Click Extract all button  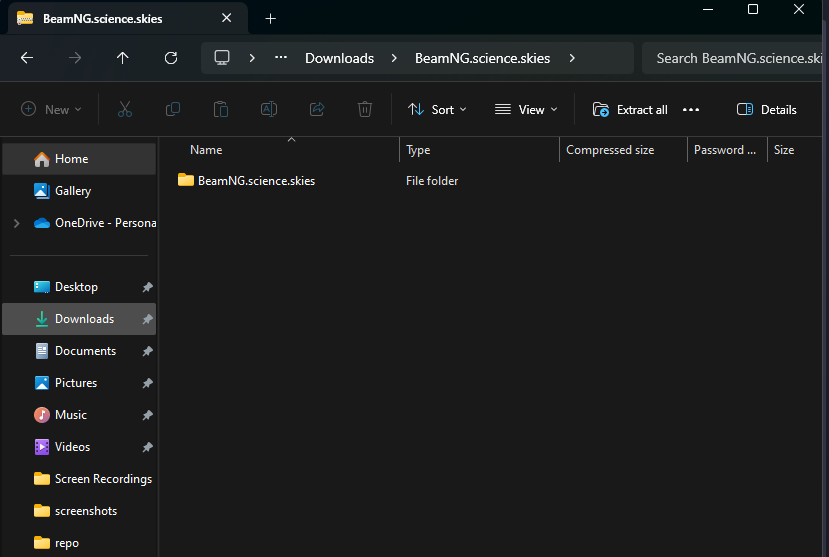coord(630,109)
